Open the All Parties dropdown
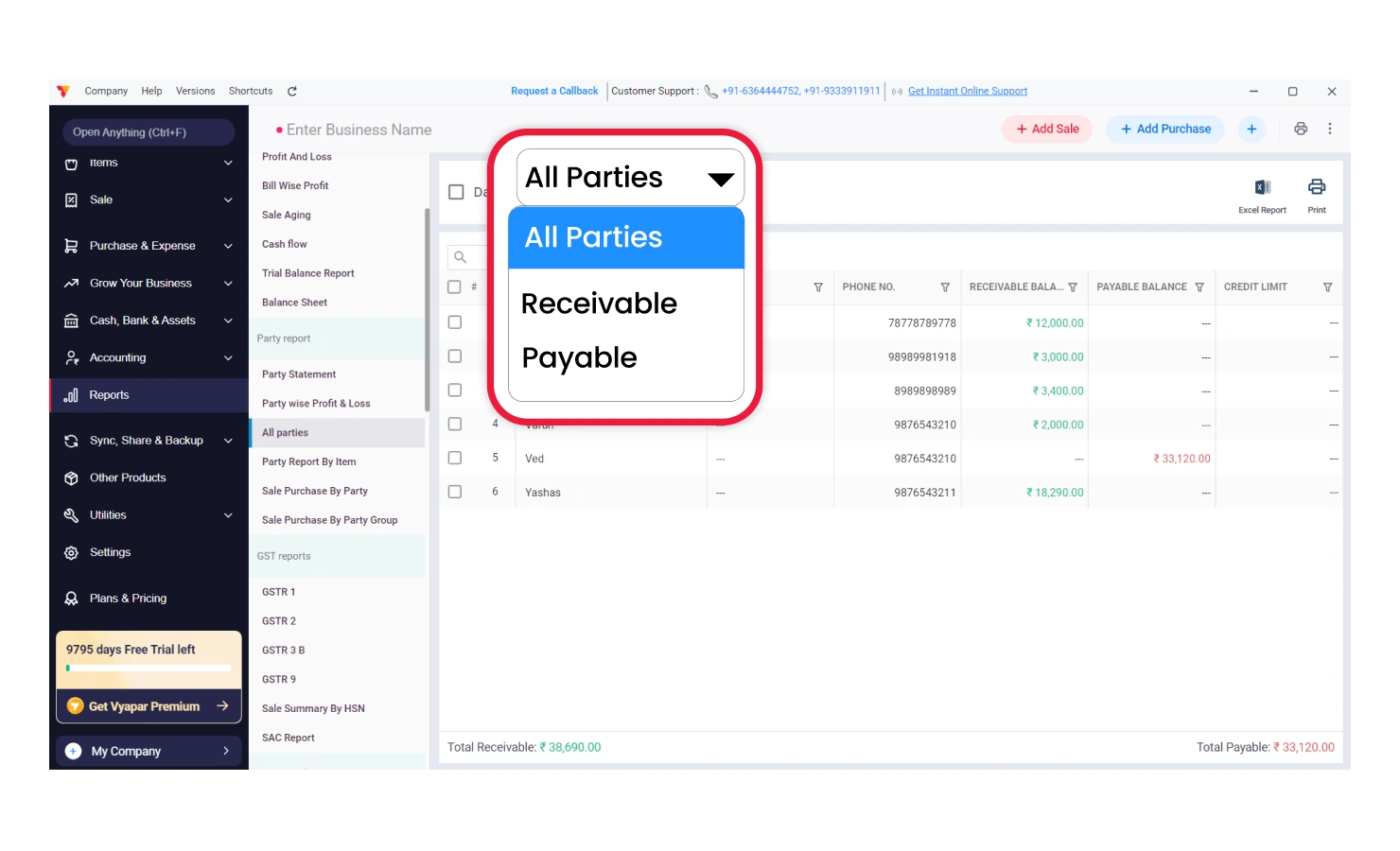 pos(629,178)
